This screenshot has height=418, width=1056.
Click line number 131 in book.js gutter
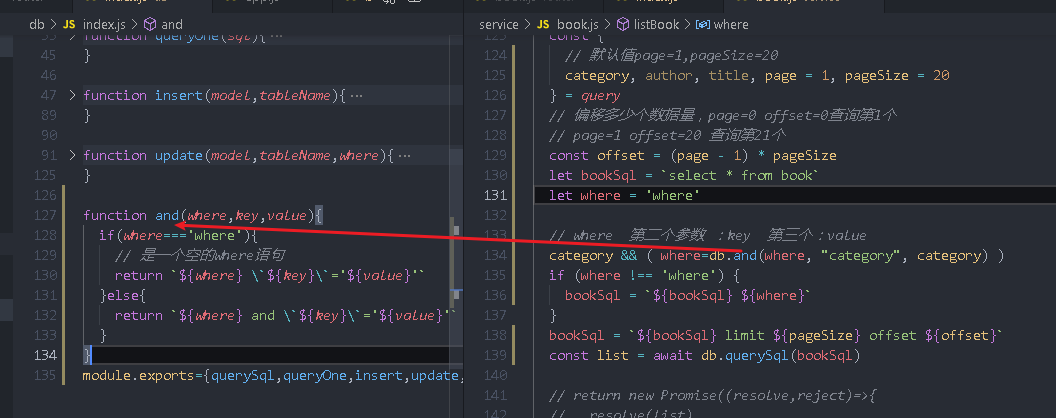495,195
